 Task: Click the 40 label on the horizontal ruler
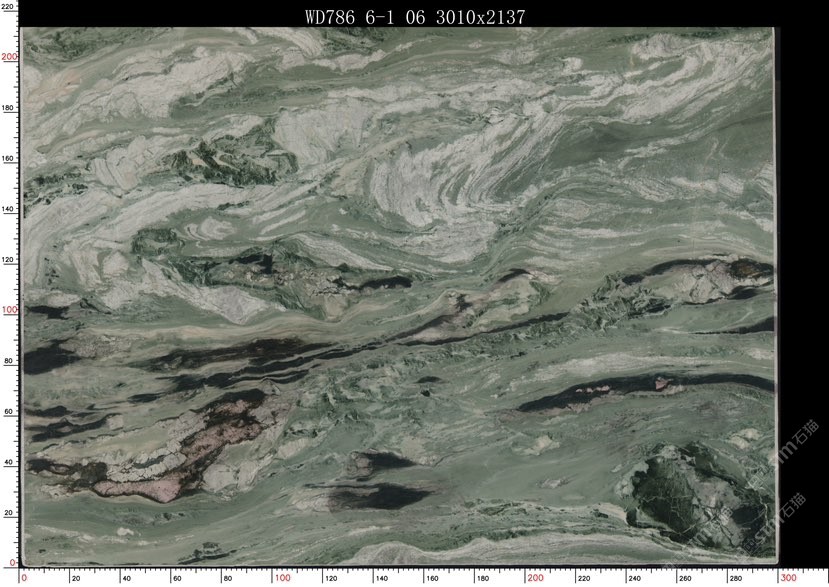pyautogui.click(x=126, y=578)
